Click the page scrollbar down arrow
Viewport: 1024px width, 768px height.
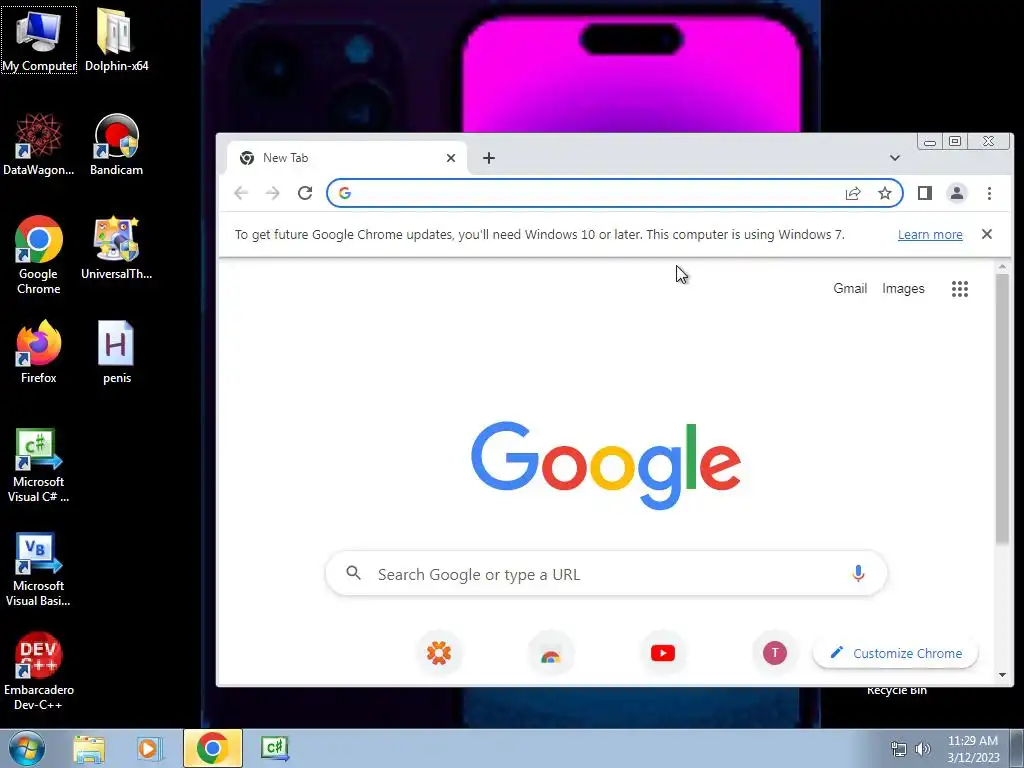[1002, 675]
